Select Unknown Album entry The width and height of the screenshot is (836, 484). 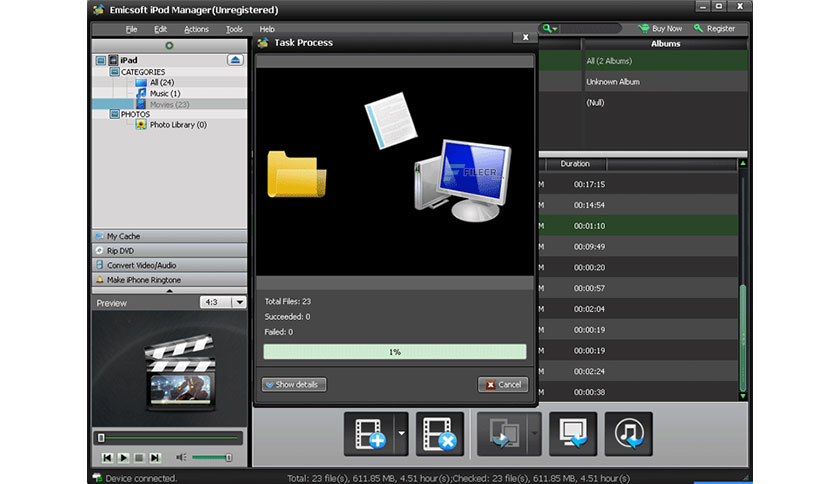pyautogui.click(x=665, y=82)
